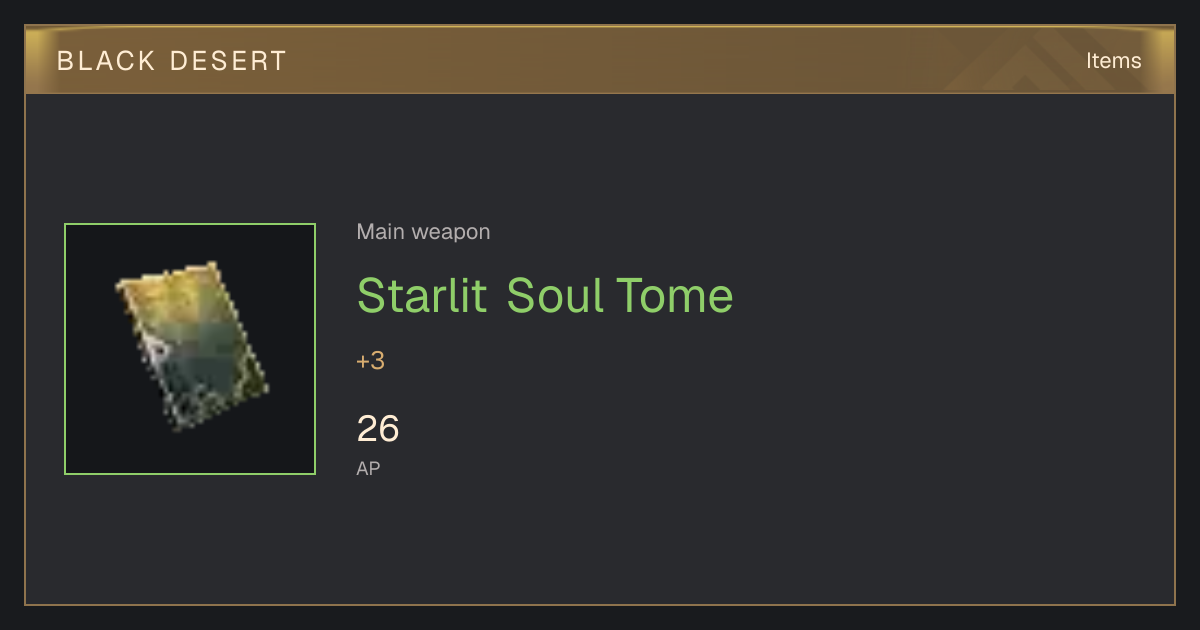Select the Starlit Soul Tome item name
Viewport: 1200px width, 630px height.
545,295
